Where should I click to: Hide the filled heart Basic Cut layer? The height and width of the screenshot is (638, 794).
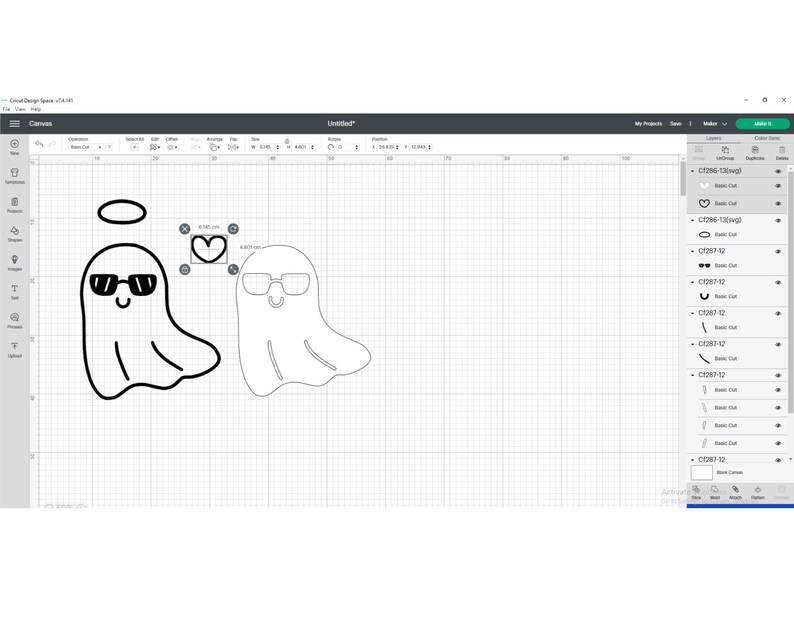778,186
